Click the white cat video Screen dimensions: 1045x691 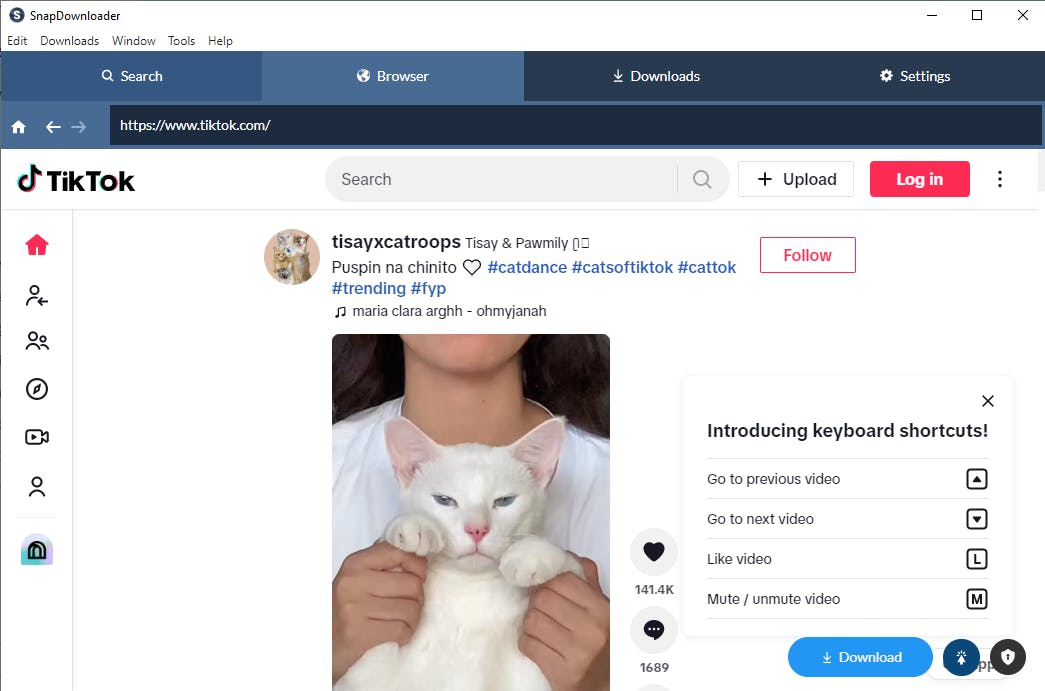(x=471, y=512)
